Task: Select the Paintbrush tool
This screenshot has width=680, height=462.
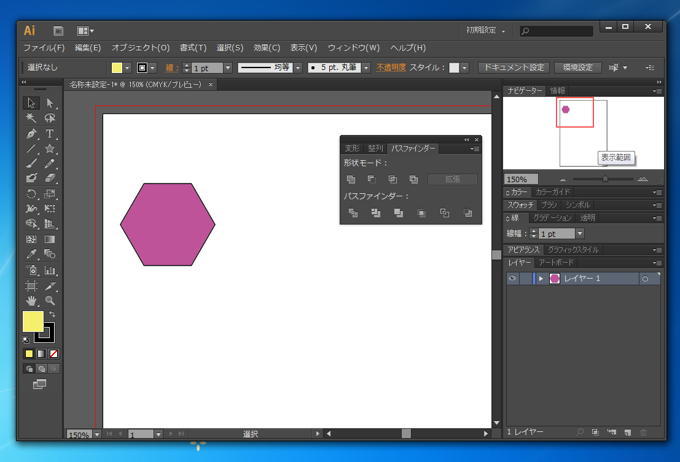Action: point(31,164)
